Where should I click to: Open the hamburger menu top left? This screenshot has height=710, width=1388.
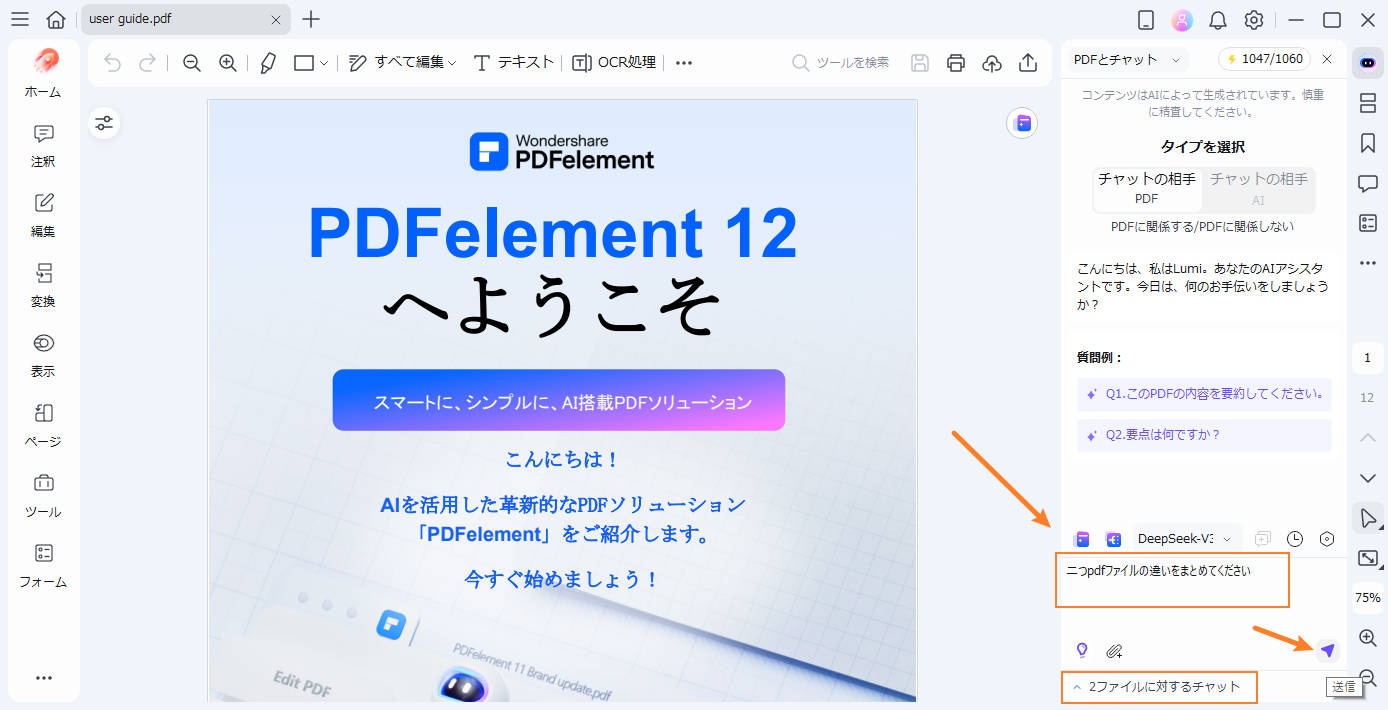[20, 18]
